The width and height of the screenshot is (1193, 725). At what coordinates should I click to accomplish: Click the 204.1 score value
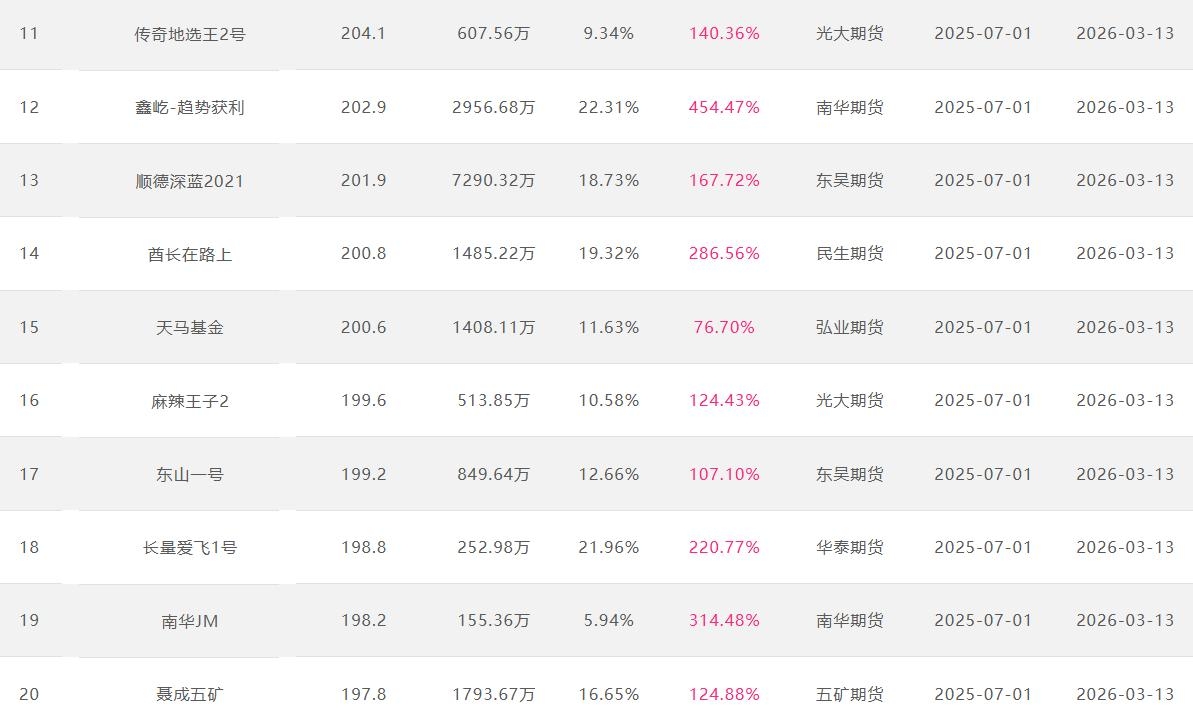click(363, 34)
